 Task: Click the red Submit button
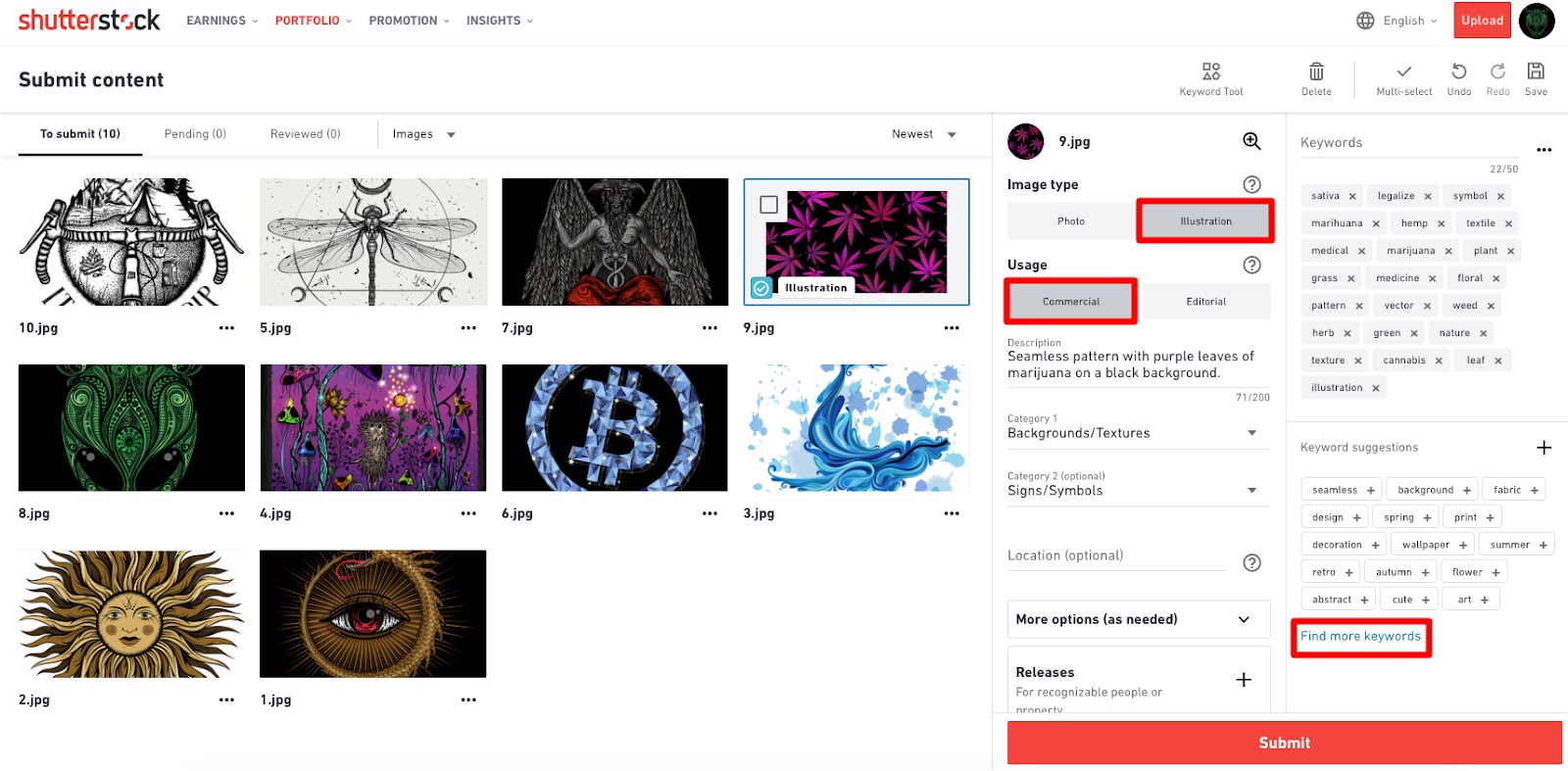point(1285,743)
